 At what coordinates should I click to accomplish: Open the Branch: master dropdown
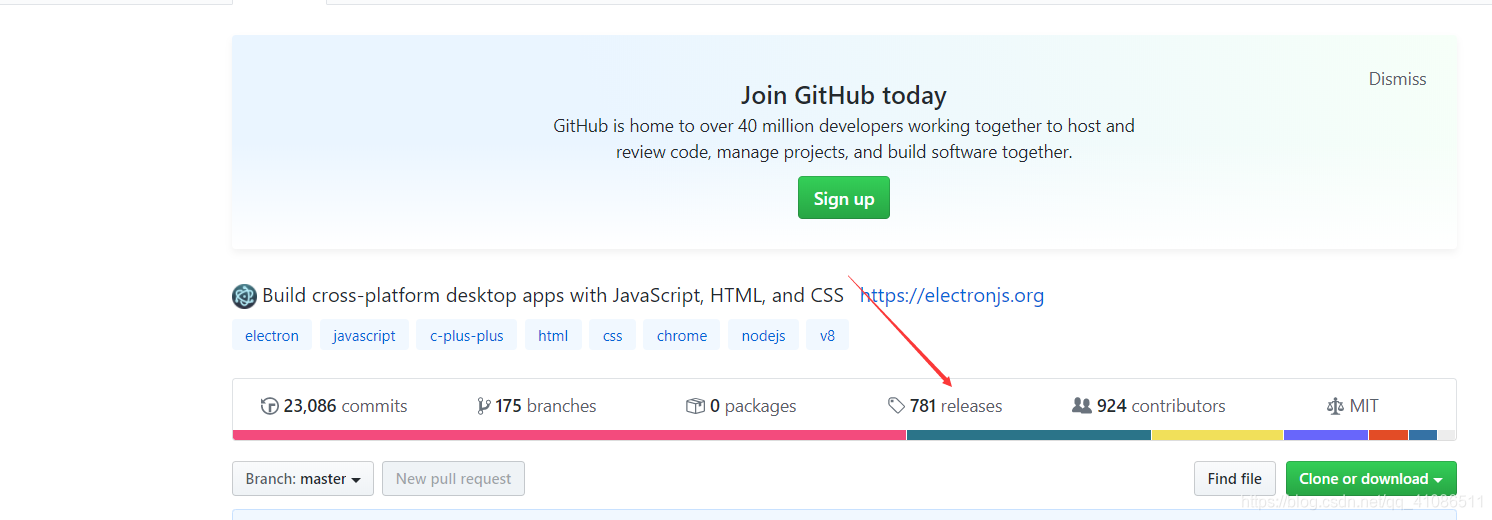pyautogui.click(x=303, y=479)
